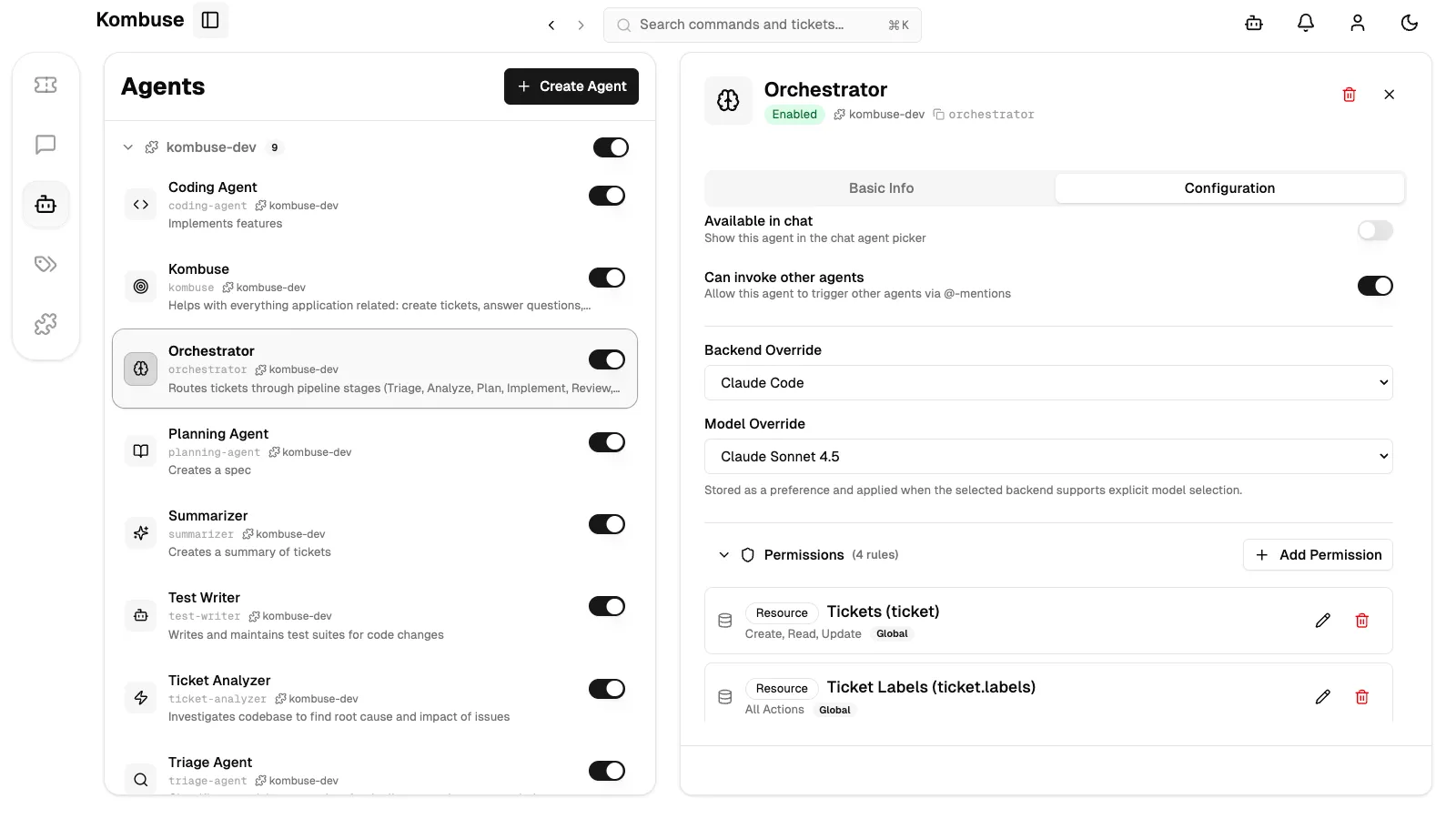Open notifications via the bell icon

point(1305,23)
